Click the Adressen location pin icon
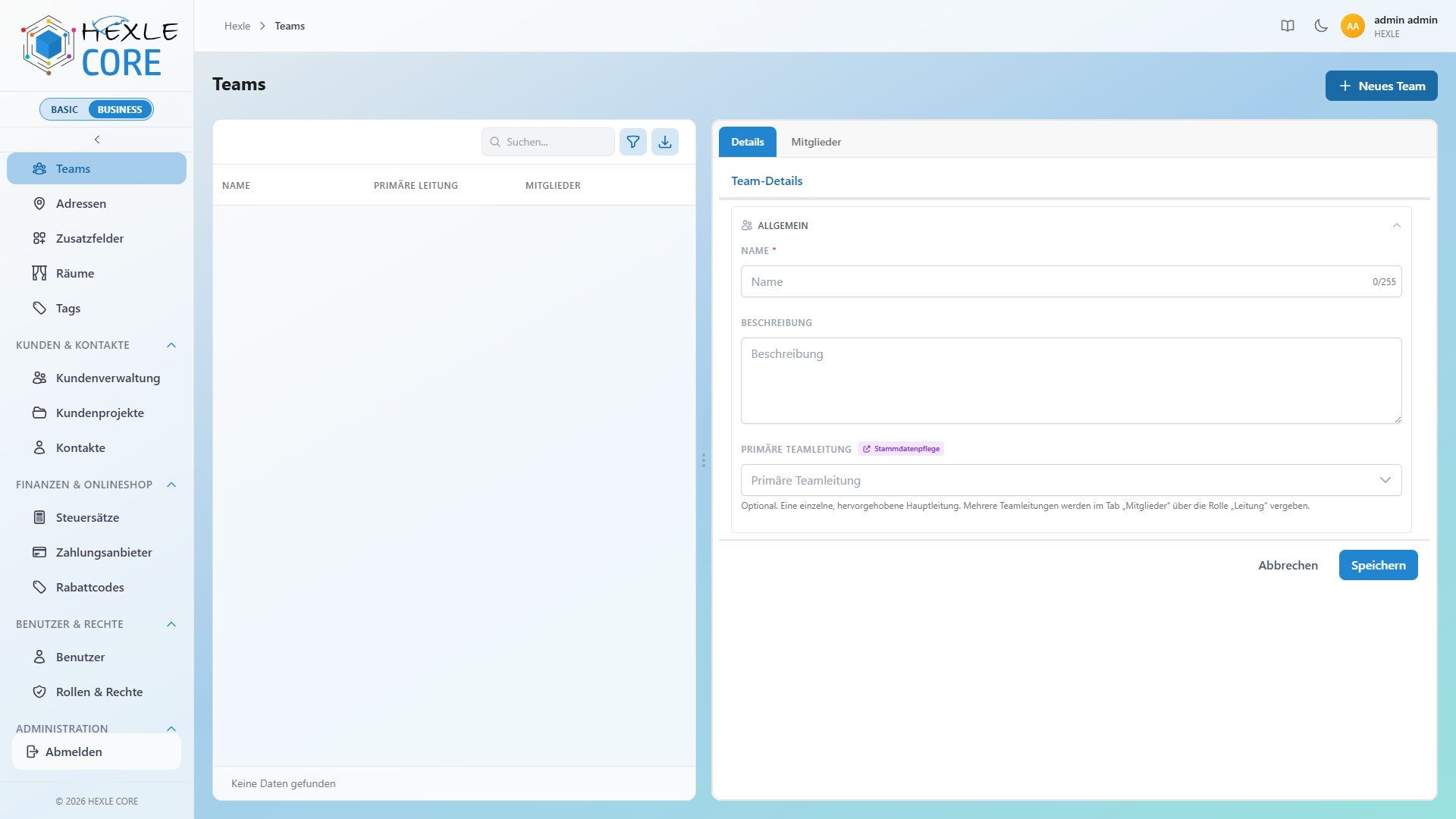Screen dimensions: 1456x819 coord(39,203)
